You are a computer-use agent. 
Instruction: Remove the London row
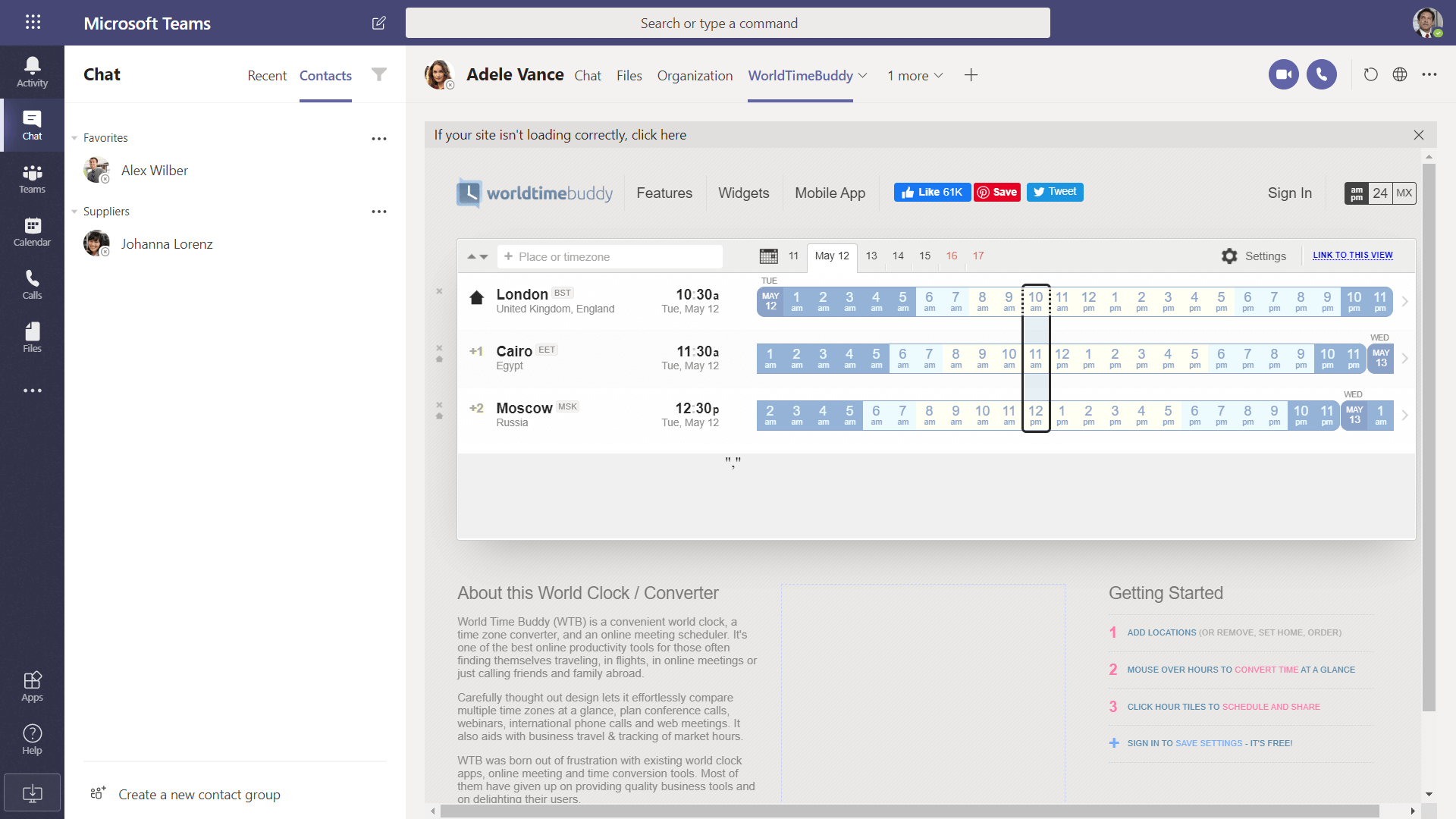click(439, 291)
